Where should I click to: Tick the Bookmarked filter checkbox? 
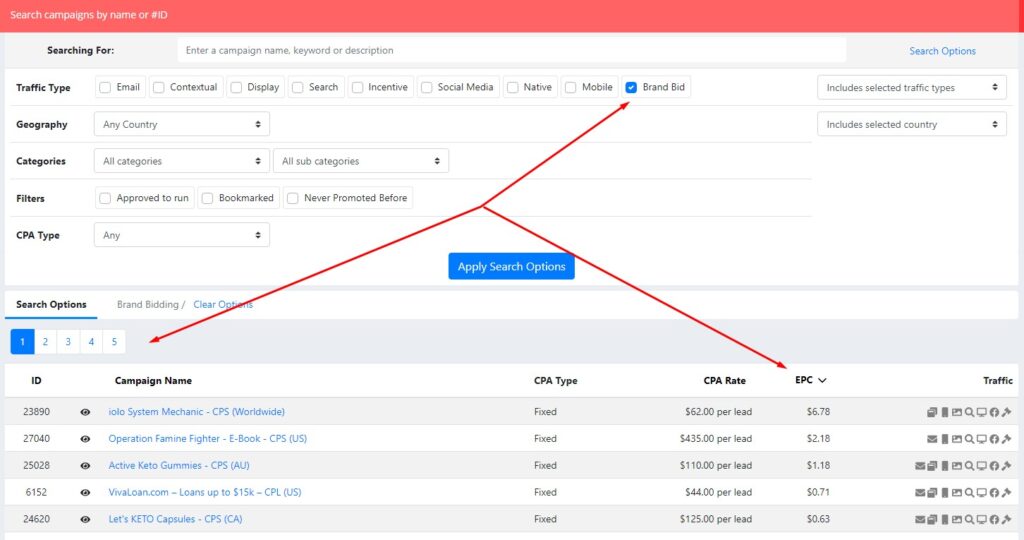(x=207, y=198)
